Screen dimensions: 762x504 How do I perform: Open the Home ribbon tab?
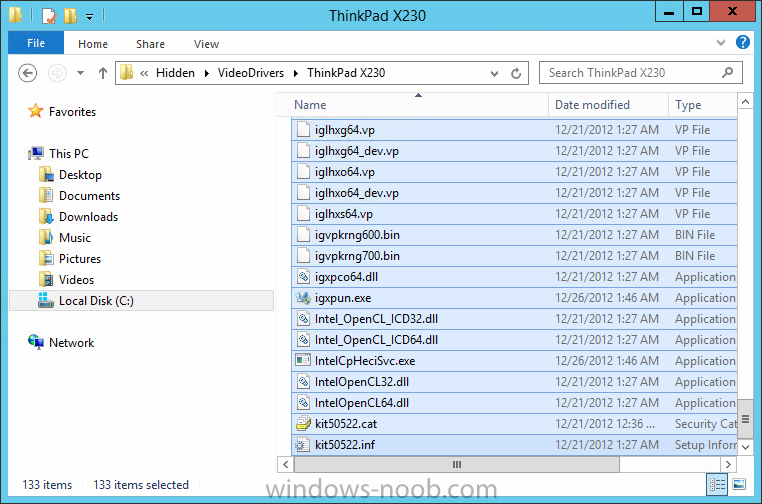click(x=93, y=44)
